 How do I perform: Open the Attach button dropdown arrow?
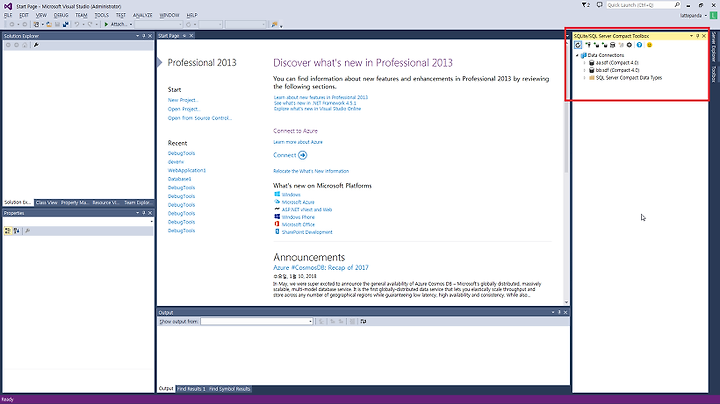point(130,24)
